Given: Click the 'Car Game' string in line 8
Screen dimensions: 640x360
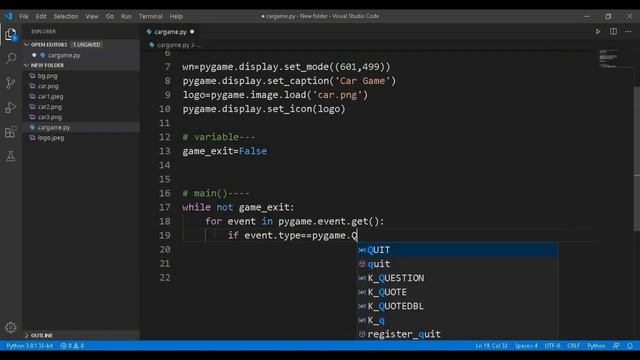Looking at the screenshot, I should pyautogui.click(x=362, y=81).
